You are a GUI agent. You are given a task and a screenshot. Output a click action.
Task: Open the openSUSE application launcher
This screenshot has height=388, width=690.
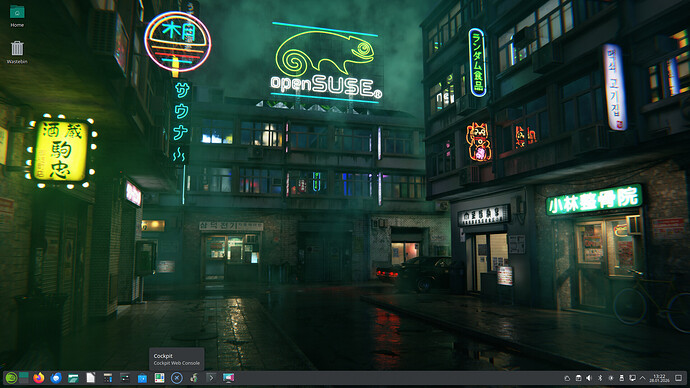tap(11, 378)
